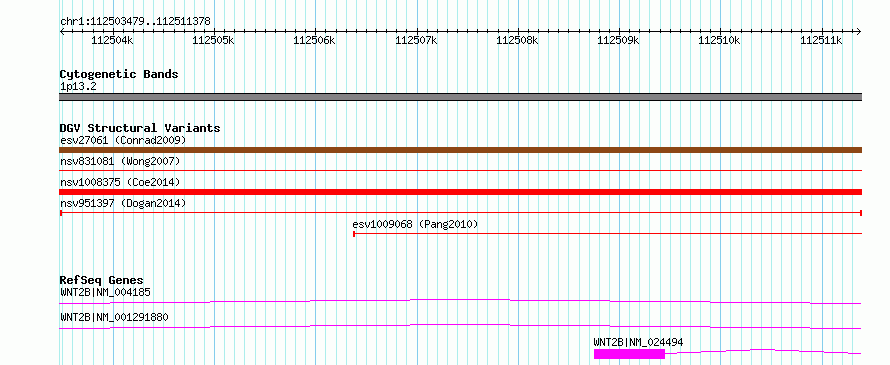This screenshot has width=890, height=365.
Task: Click the 112507k ruler tick label
Action: 416,40
